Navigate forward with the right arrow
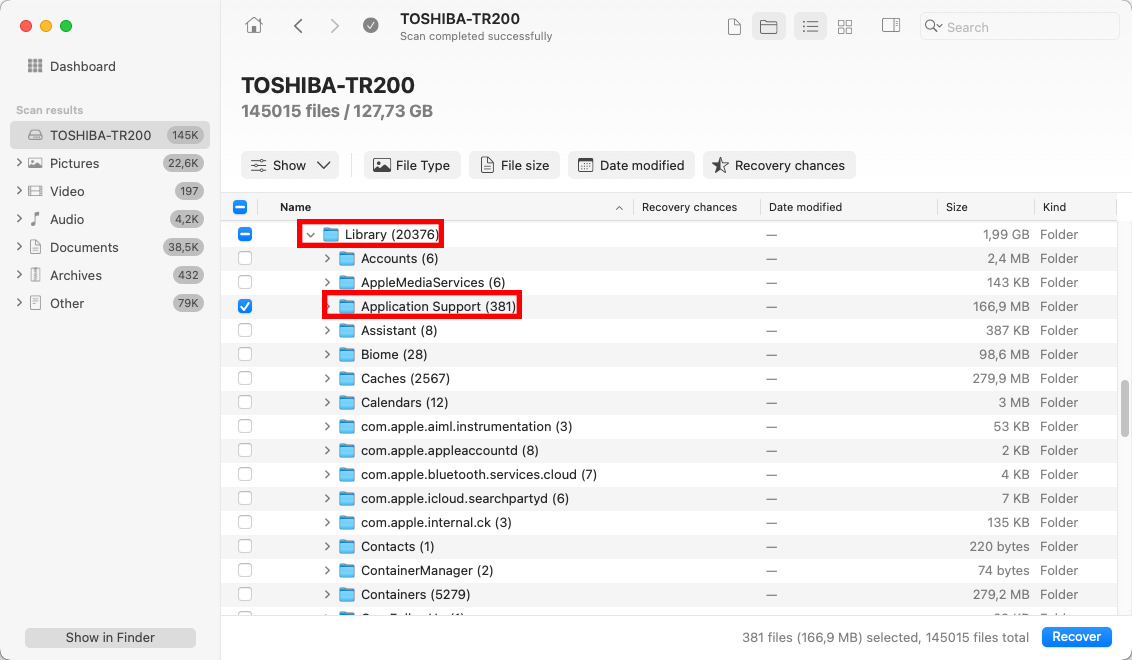The width and height of the screenshot is (1132, 660). 334,26
